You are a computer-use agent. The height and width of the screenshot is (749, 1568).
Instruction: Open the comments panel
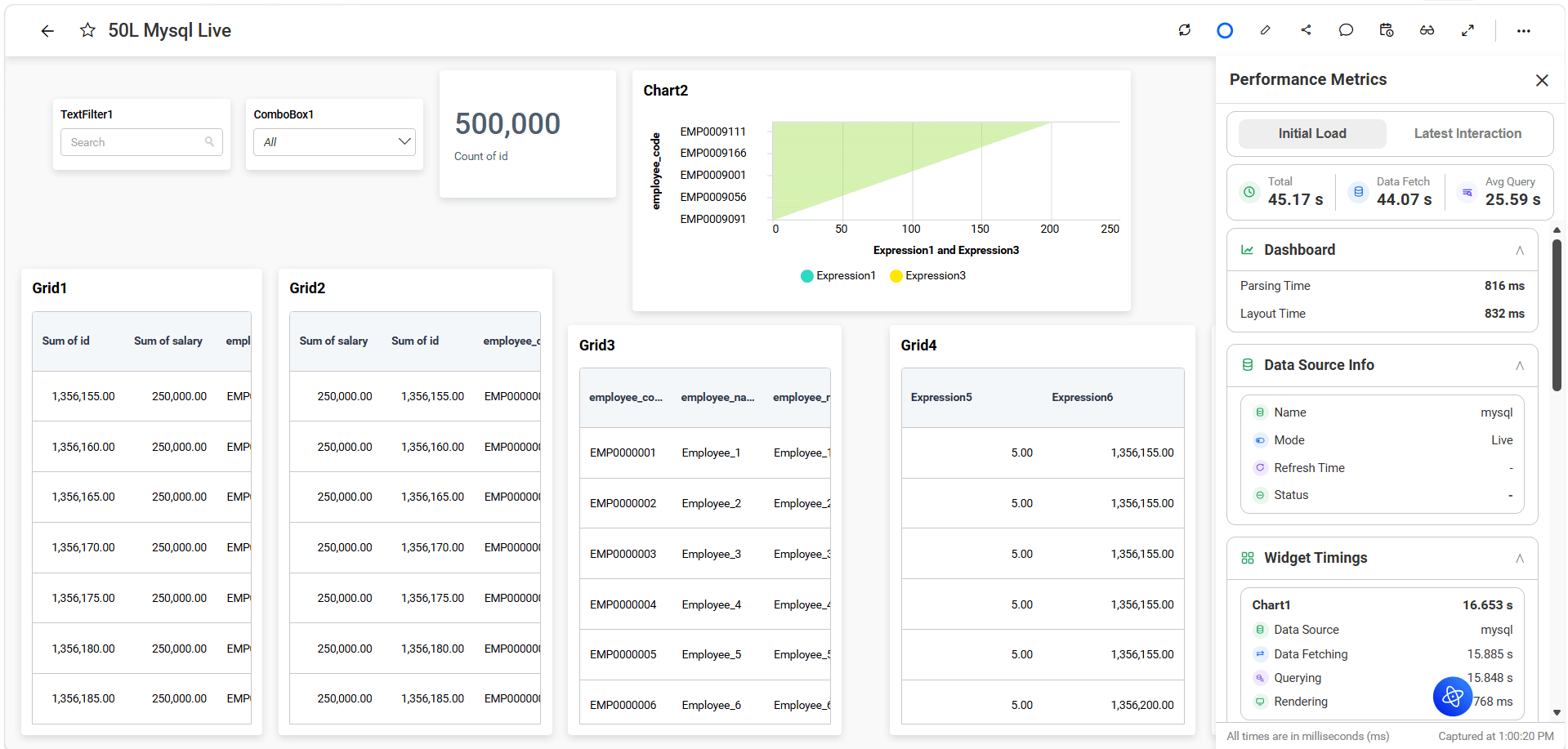tap(1346, 30)
